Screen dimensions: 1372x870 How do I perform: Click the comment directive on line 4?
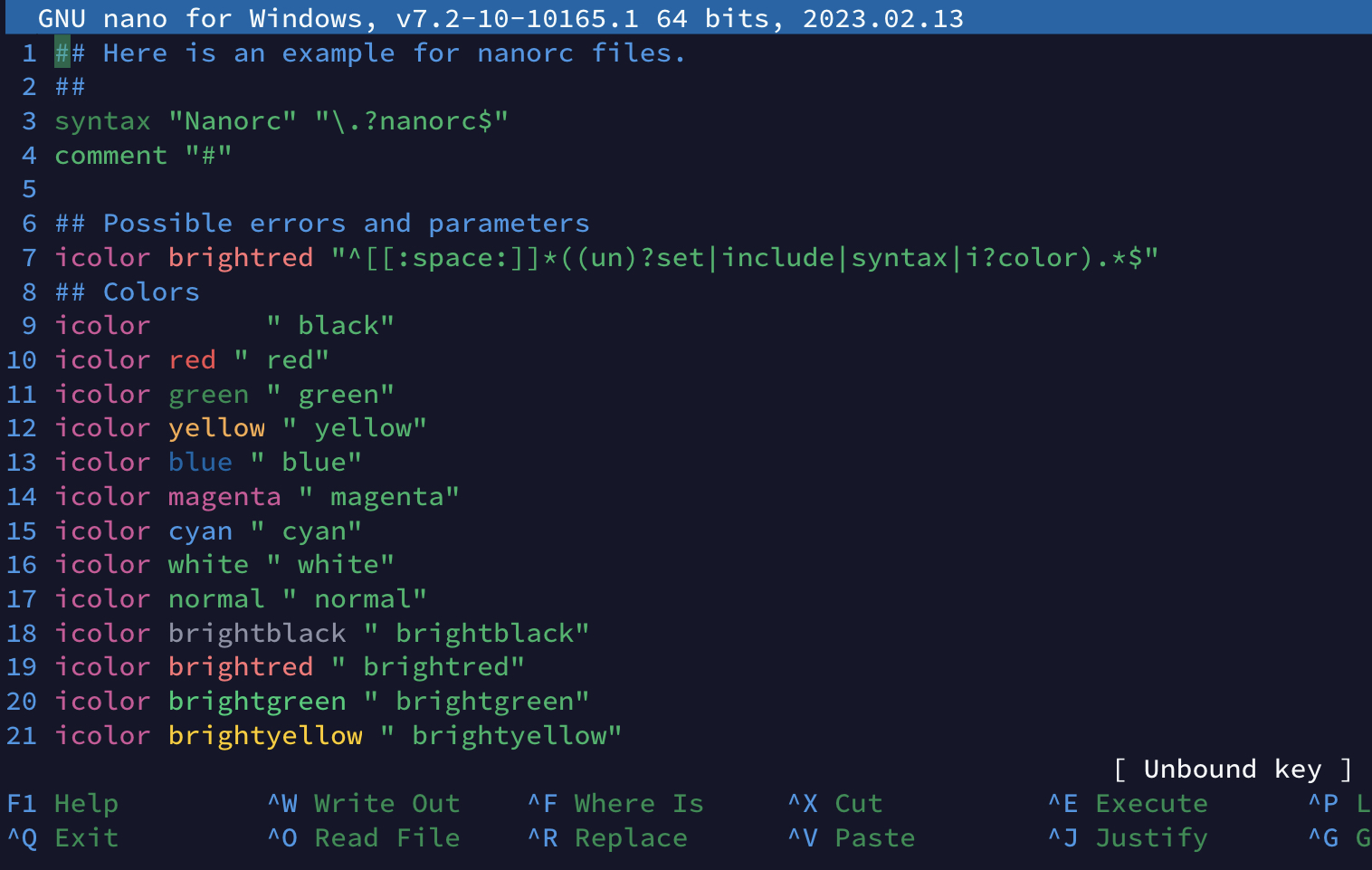click(x=110, y=155)
